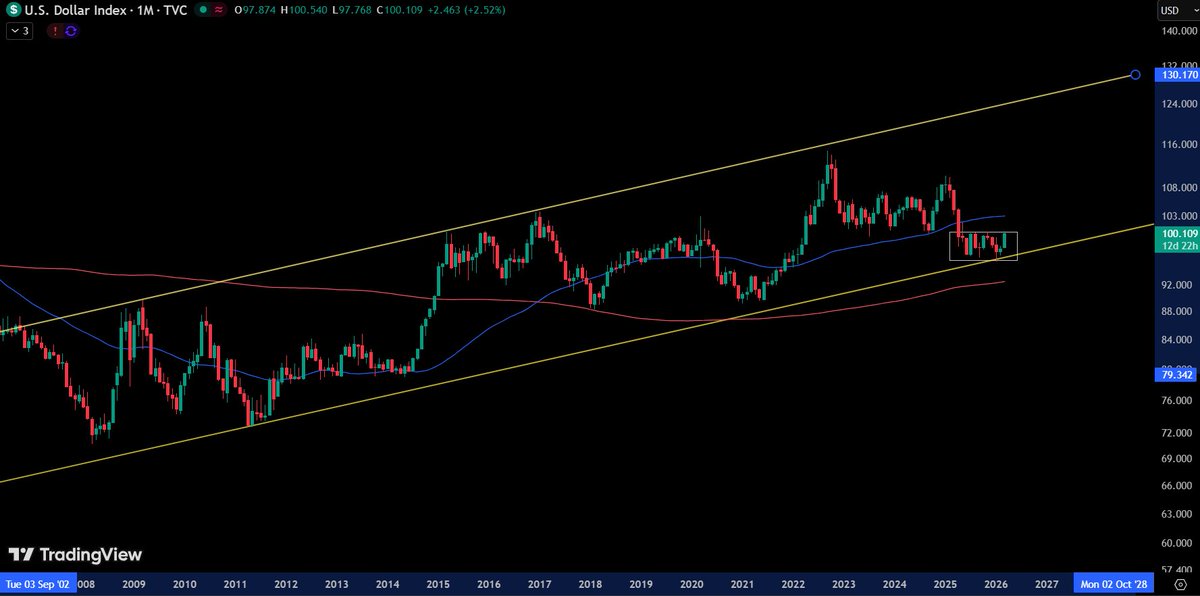
Task: Click the 2020 label on time axis
Action: [x=691, y=583]
